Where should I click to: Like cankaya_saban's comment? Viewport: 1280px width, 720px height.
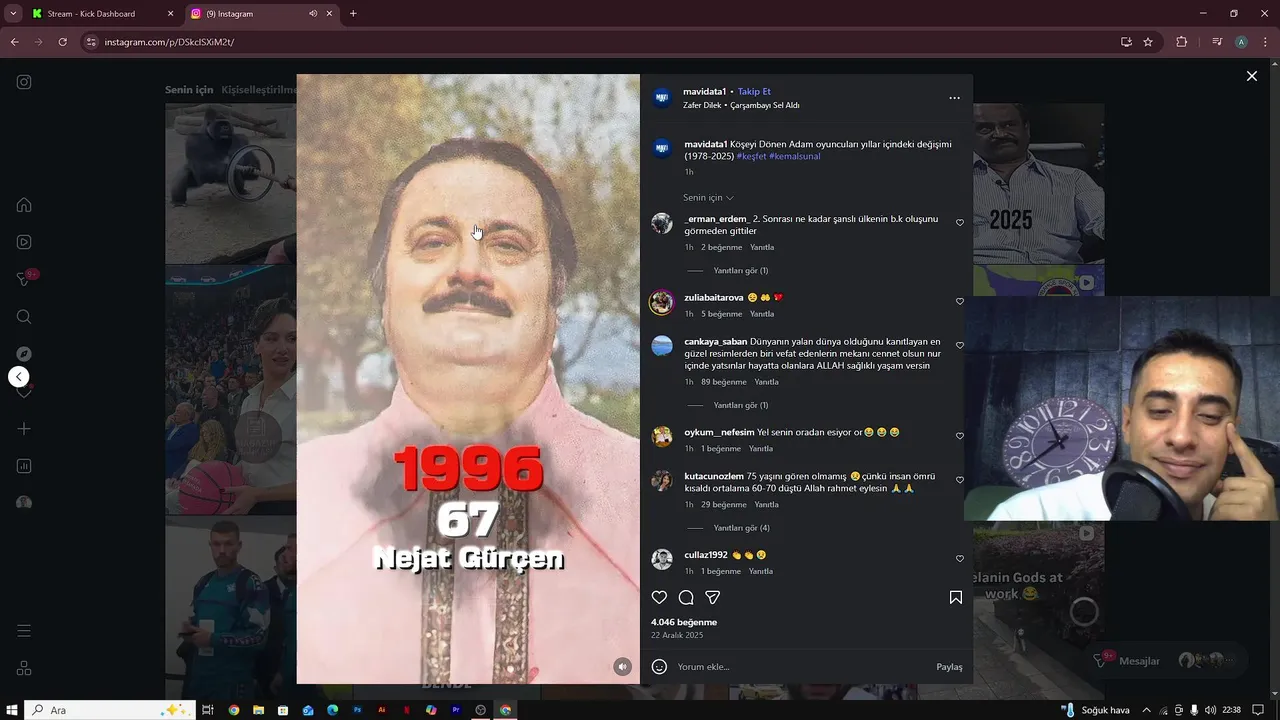[x=960, y=346]
